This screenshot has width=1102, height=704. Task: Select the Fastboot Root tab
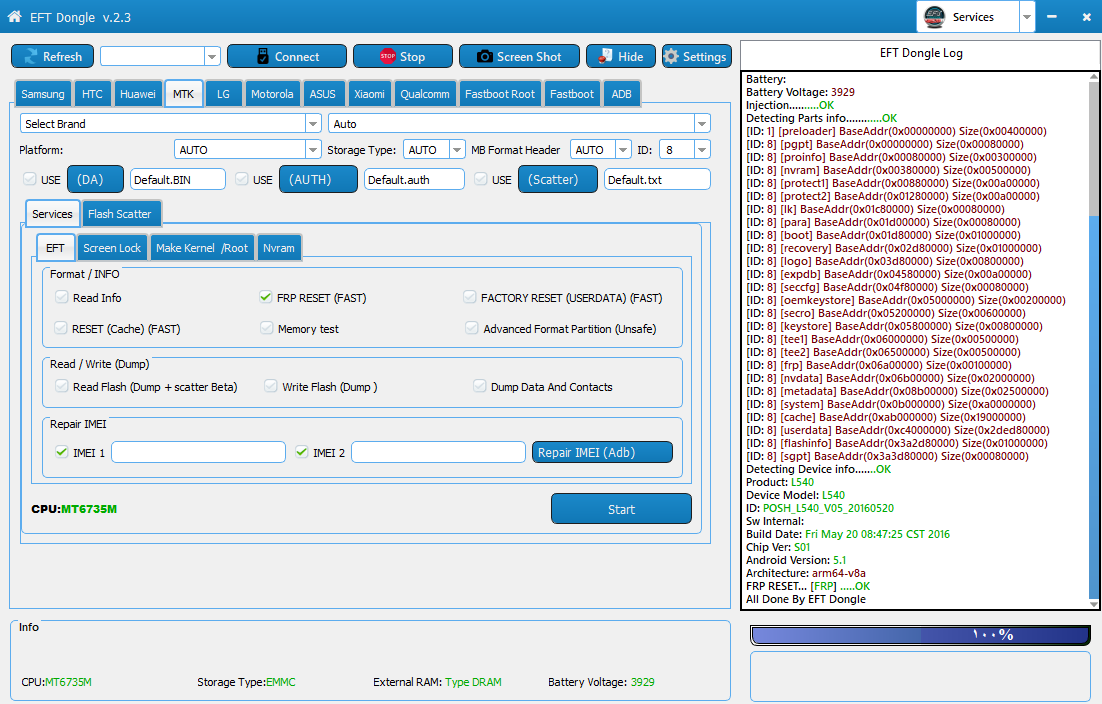(x=500, y=94)
